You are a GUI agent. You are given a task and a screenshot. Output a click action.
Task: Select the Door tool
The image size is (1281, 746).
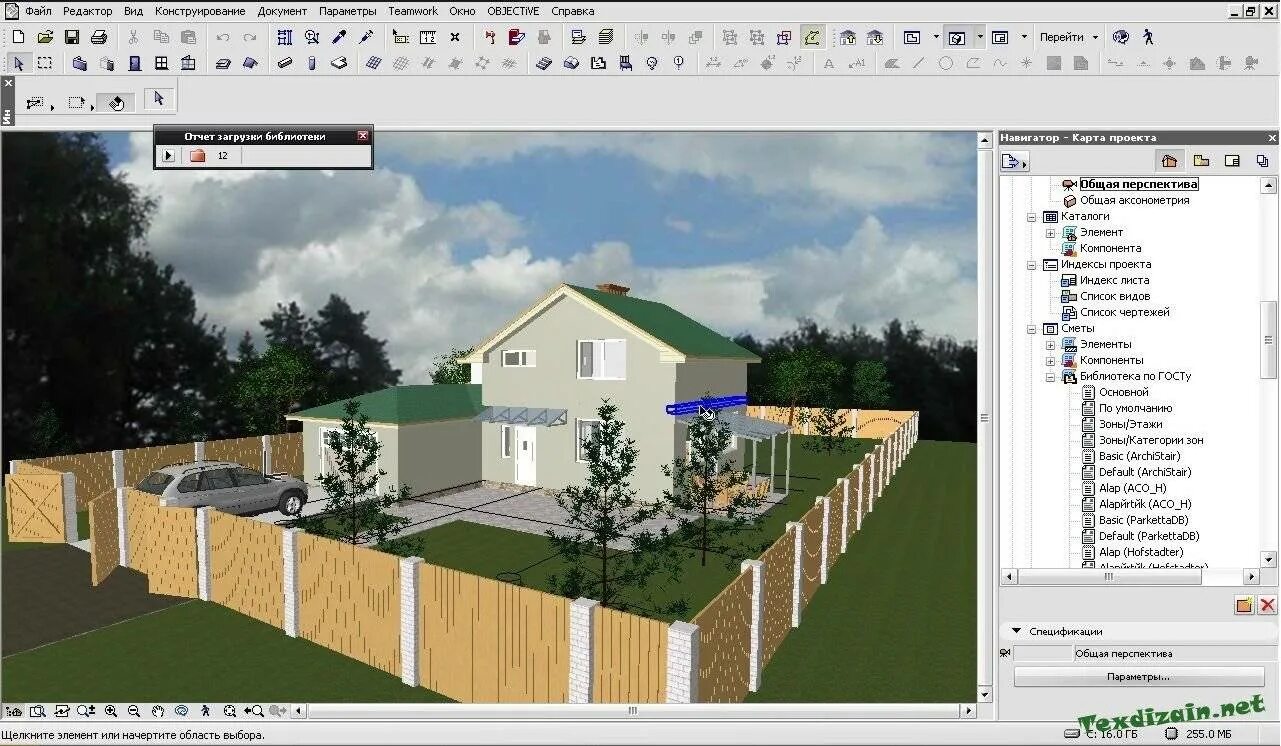point(134,63)
